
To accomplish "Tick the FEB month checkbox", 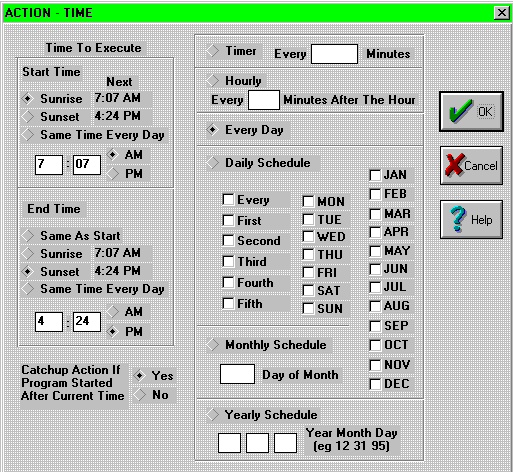I will pos(375,194).
